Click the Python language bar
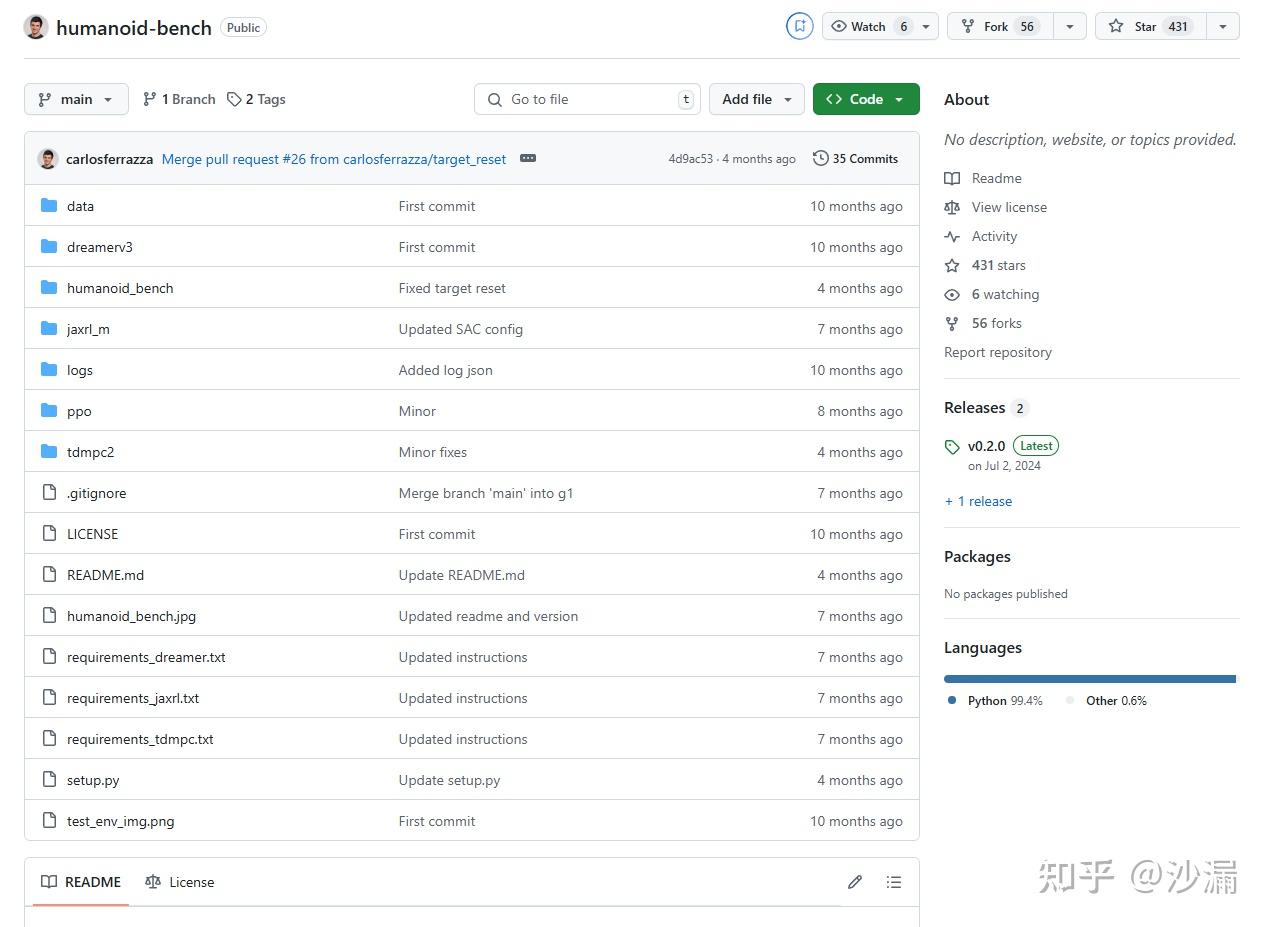The image size is (1270, 927). point(1089,679)
